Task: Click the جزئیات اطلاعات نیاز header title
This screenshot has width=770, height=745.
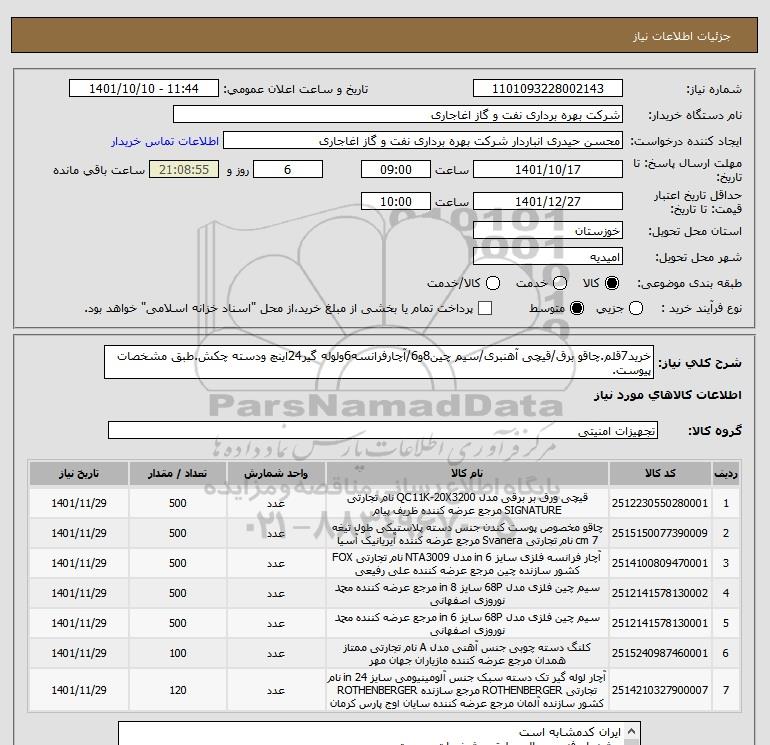Action: [x=682, y=37]
